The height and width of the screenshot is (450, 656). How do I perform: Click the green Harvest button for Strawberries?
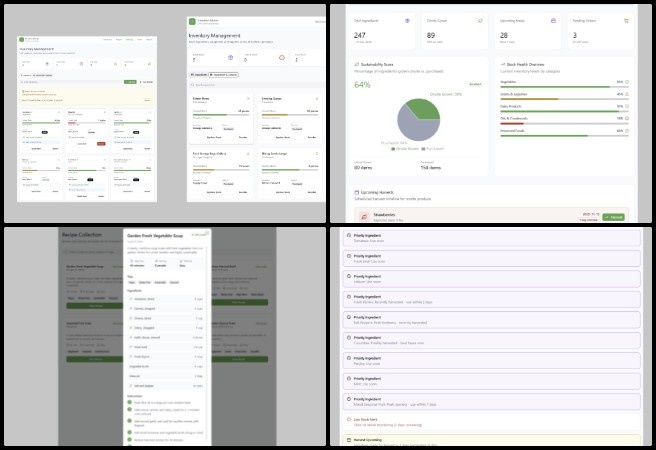[613, 216]
